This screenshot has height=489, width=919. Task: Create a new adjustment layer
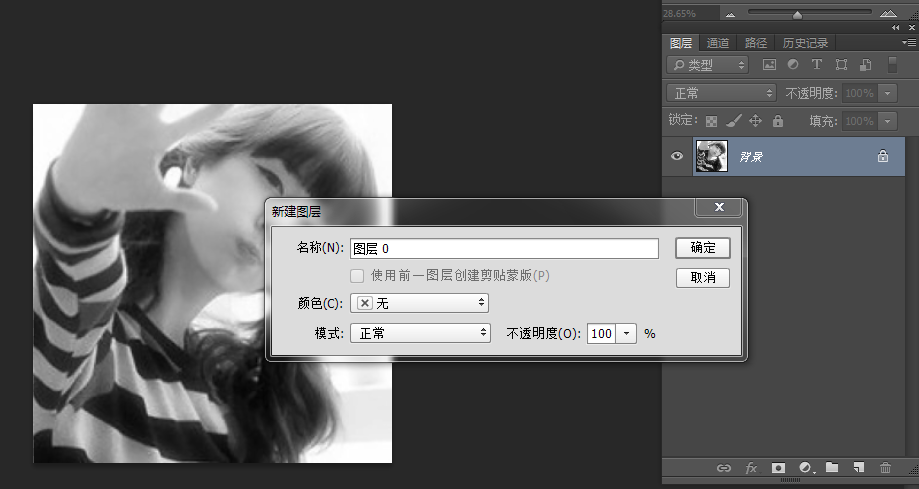pos(806,468)
